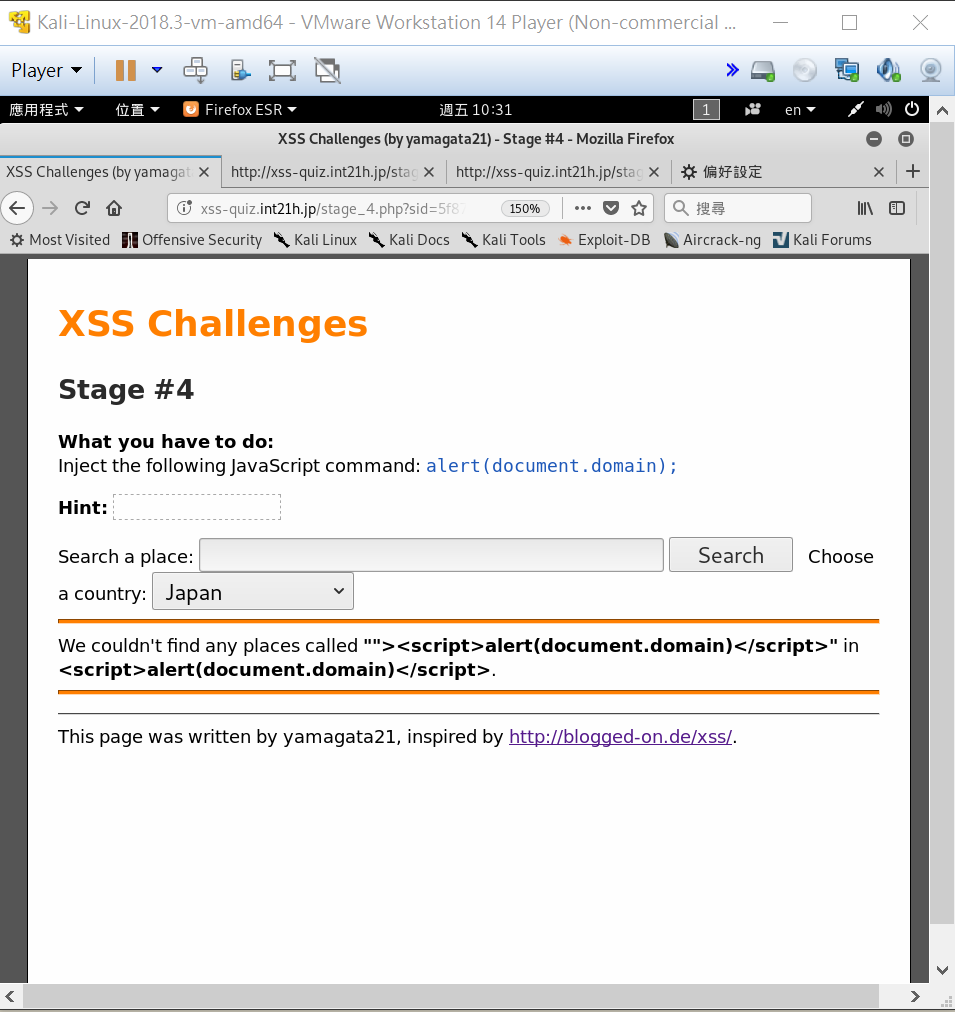Reset the 150% zoom level badge
955x1012 pixels.
pyautogui.click(x=525, y=208)
